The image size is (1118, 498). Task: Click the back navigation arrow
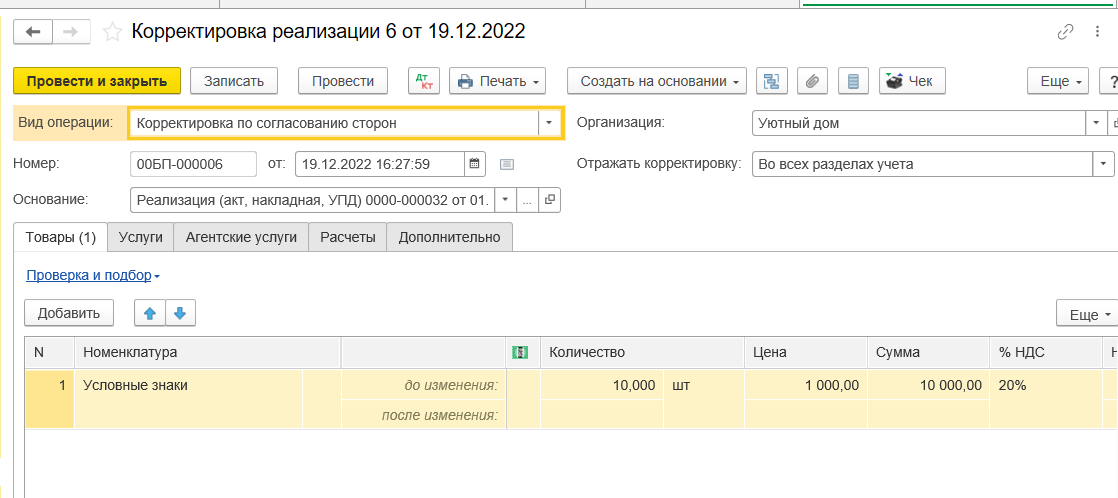click(34, 32)
